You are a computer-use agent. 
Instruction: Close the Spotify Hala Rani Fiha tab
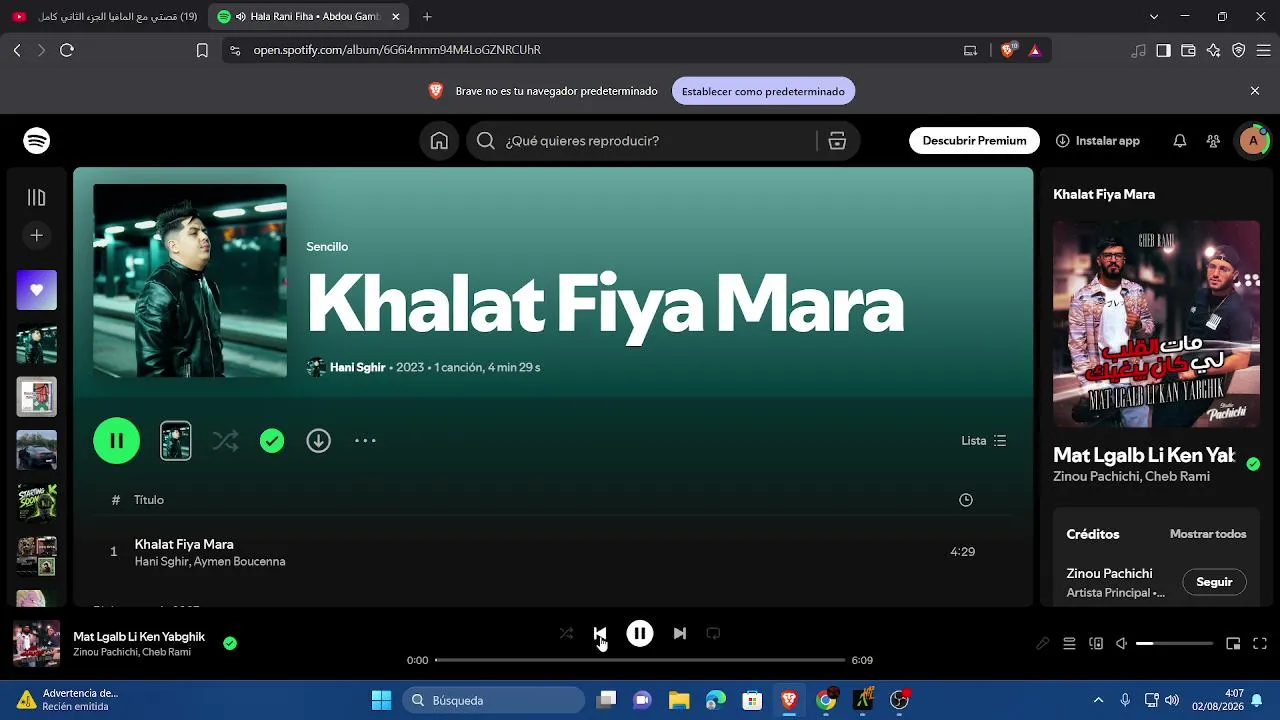(396, 16)
